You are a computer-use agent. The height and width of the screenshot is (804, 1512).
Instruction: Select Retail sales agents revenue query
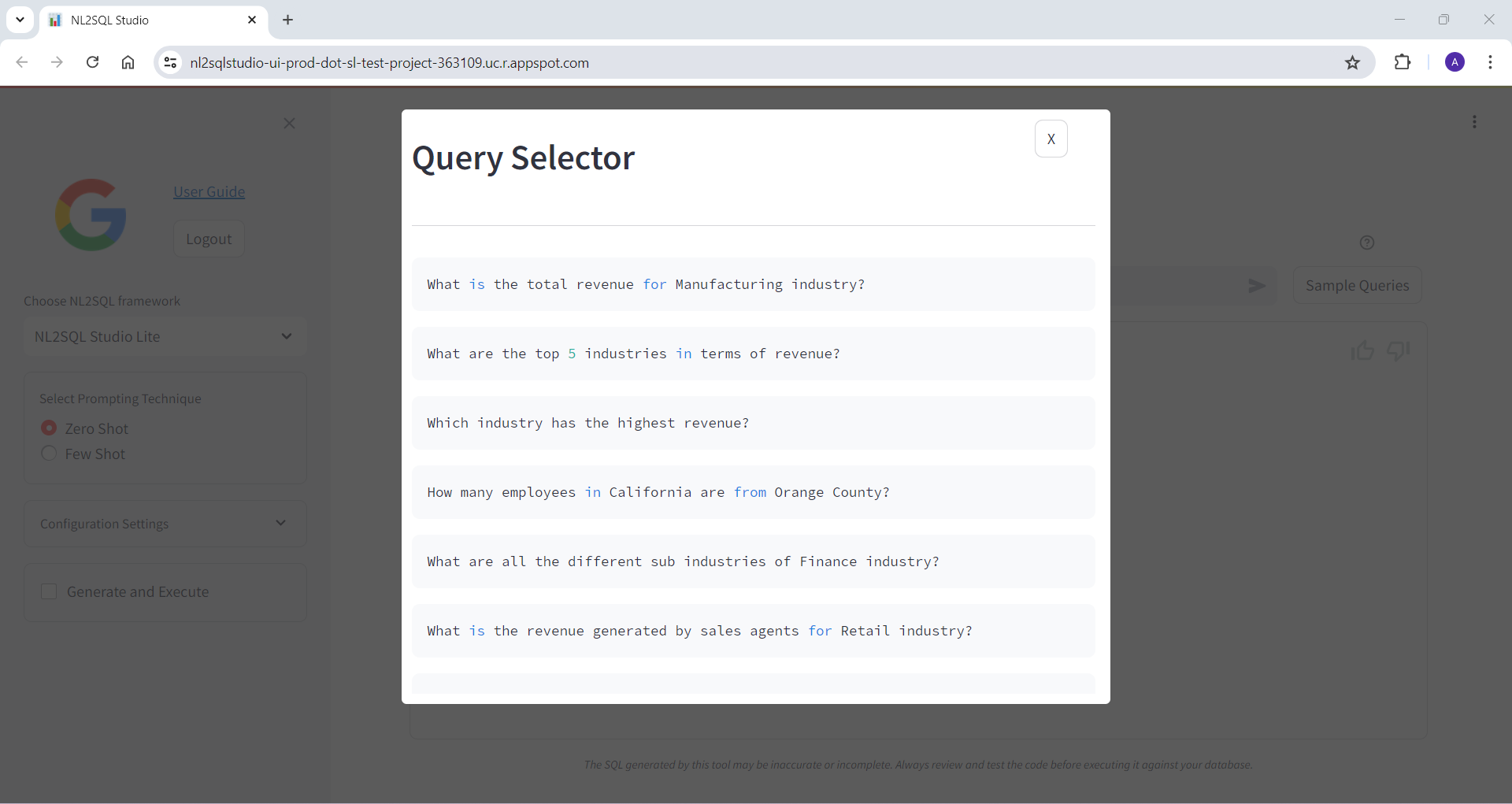point(753,631)
